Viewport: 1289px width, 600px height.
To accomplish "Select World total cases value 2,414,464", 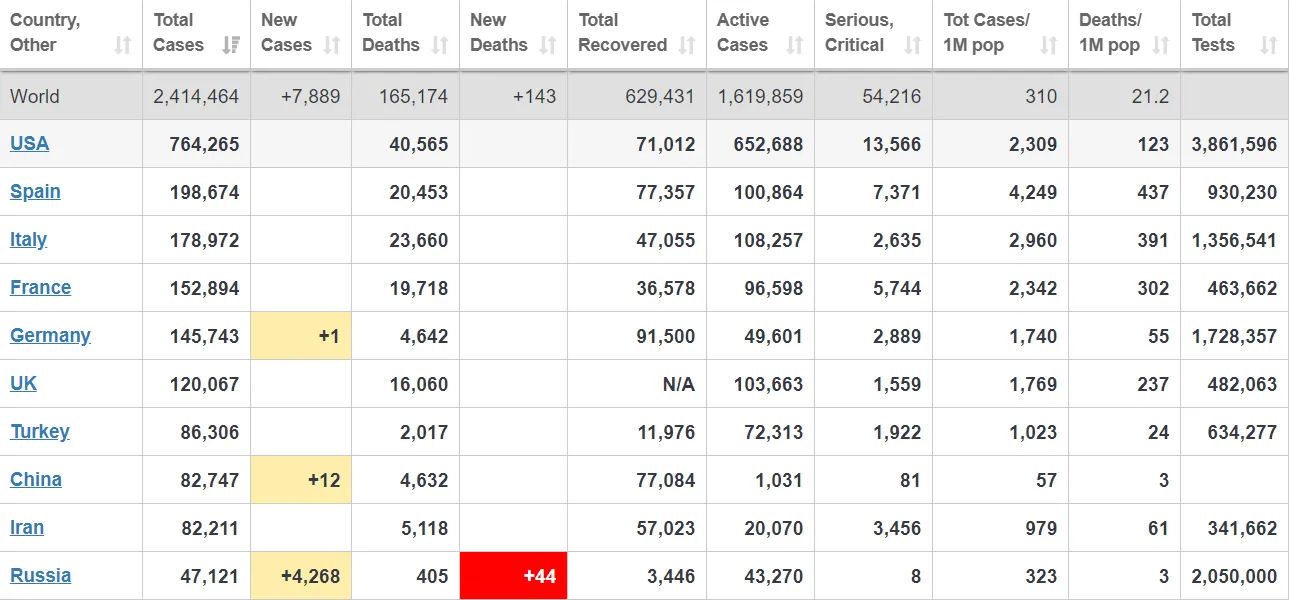I will [x=196, y=96].
